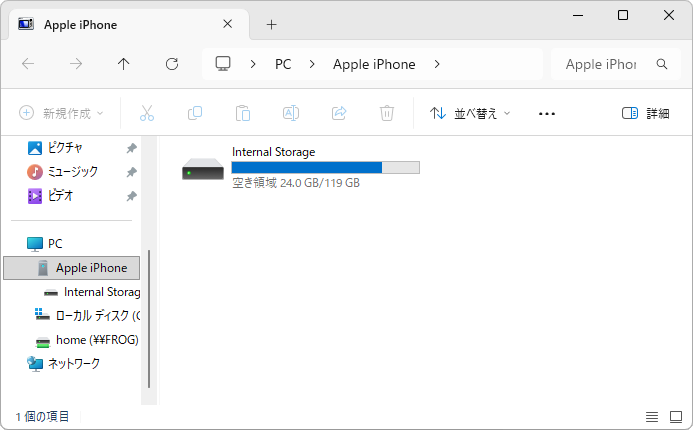Minimize the File Explorer window
The width and height of the screenshot is (693, 430).
tap(578, 15)
